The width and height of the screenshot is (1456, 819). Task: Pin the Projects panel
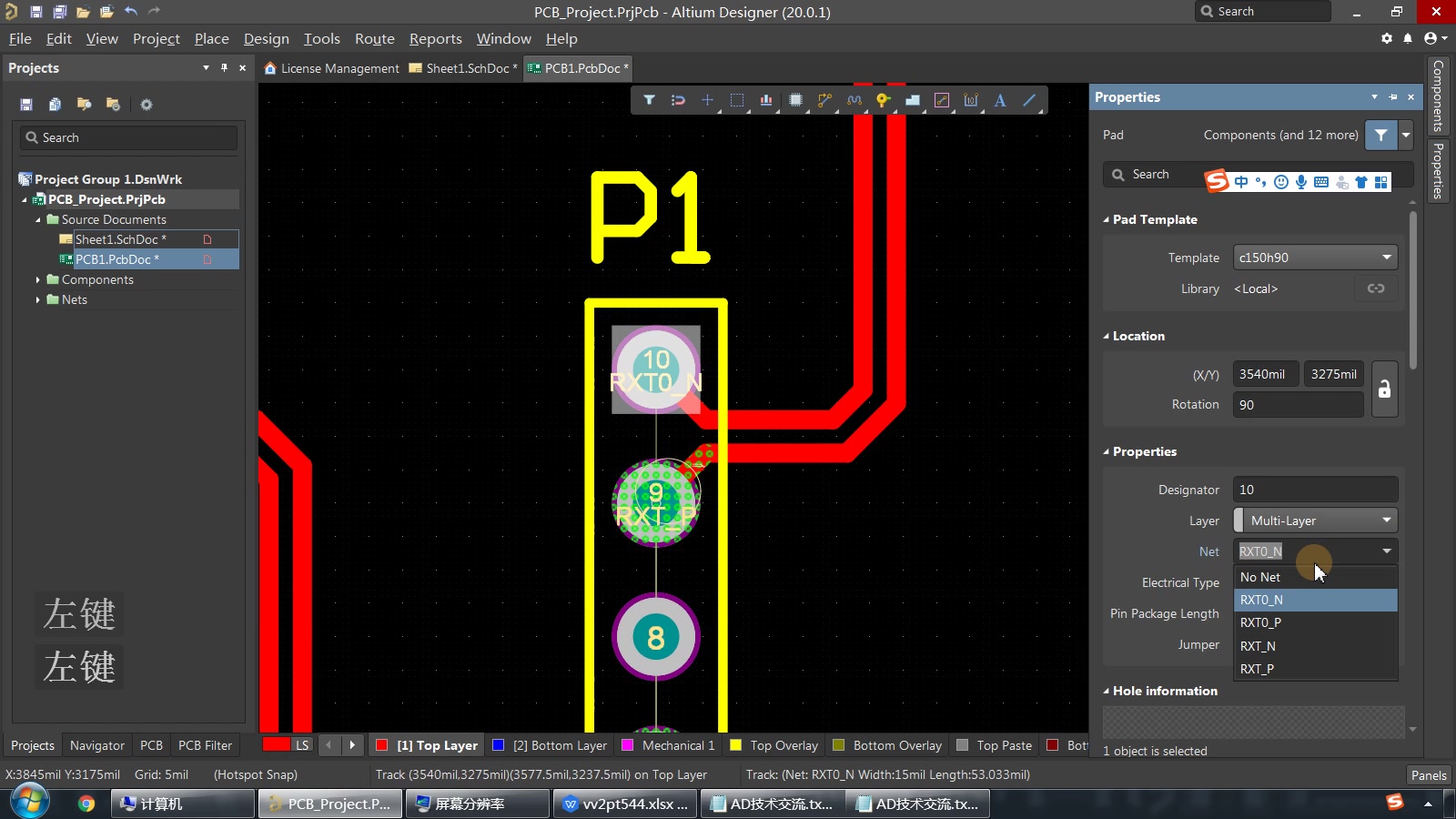point(224,68)
